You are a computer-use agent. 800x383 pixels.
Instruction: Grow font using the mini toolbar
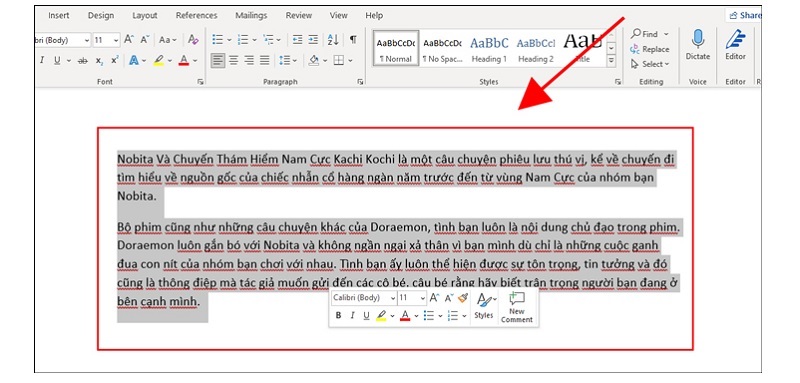click(434, 298)
